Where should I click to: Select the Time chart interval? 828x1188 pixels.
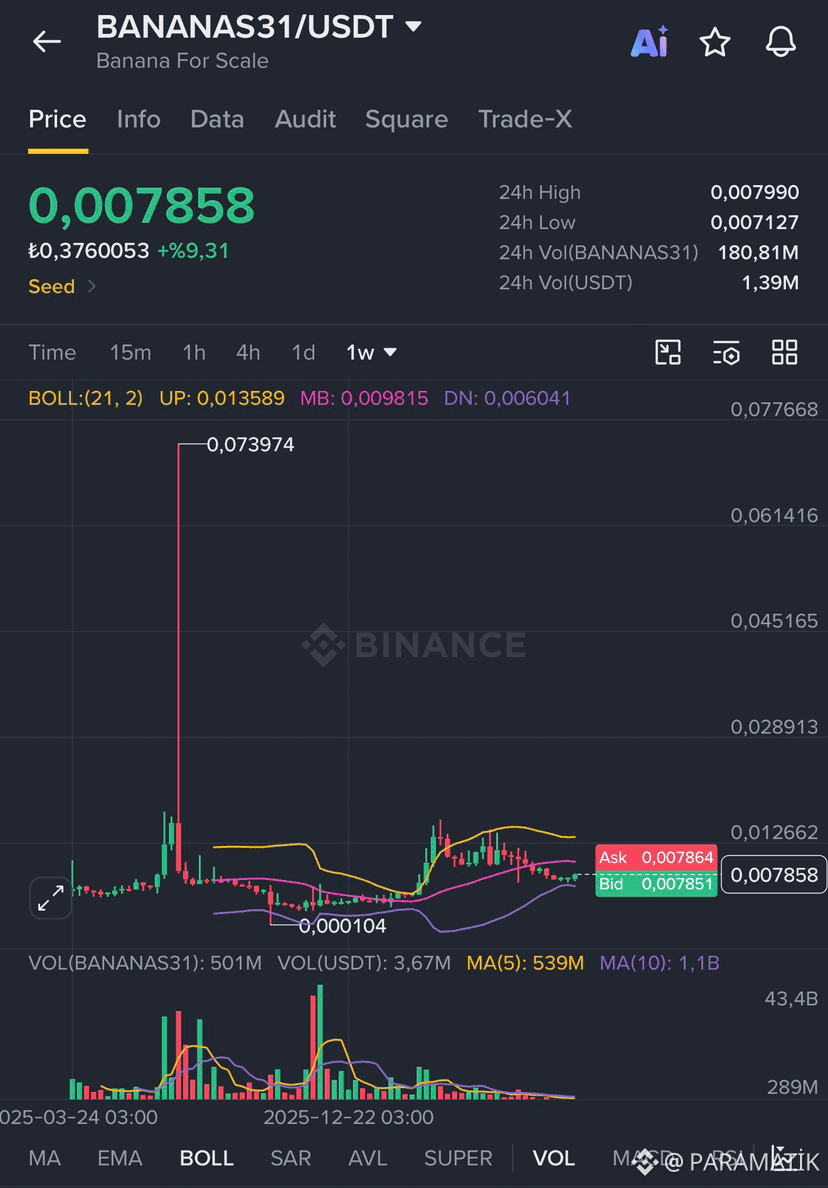[x=52, y=352]
